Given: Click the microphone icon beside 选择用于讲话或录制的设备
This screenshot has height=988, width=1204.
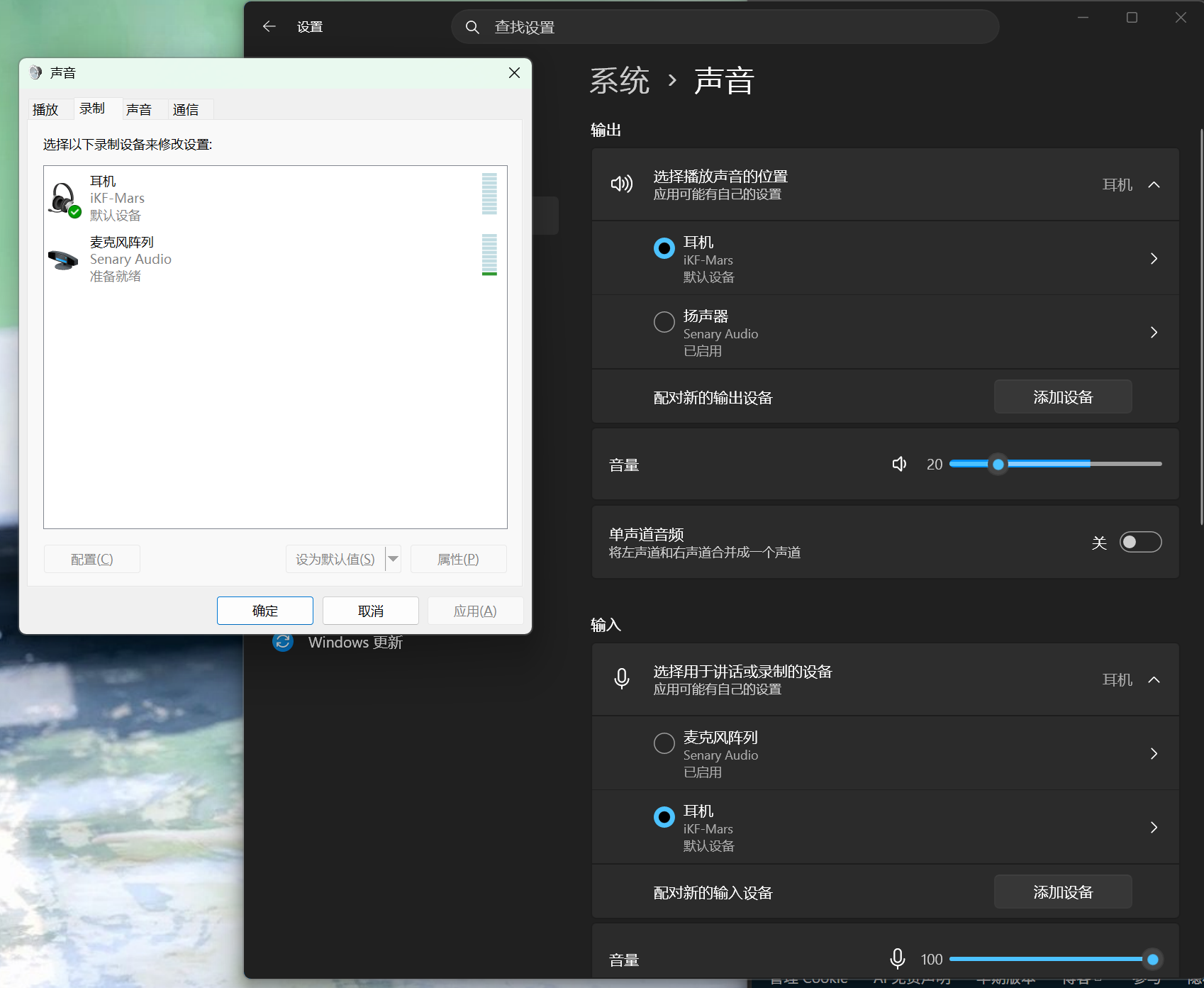Looking at the screenshot, I should (x=622, y=679).
